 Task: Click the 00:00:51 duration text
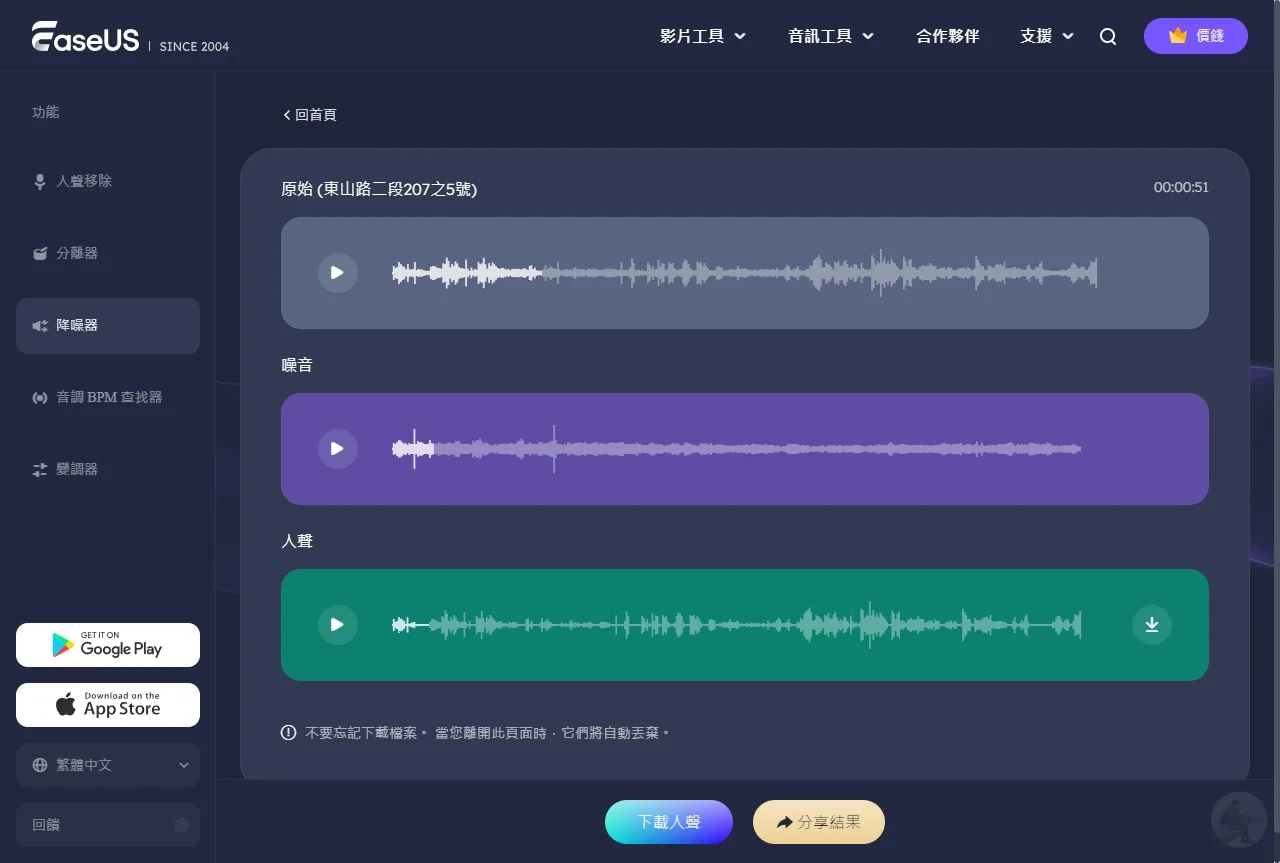point(1181,187)
